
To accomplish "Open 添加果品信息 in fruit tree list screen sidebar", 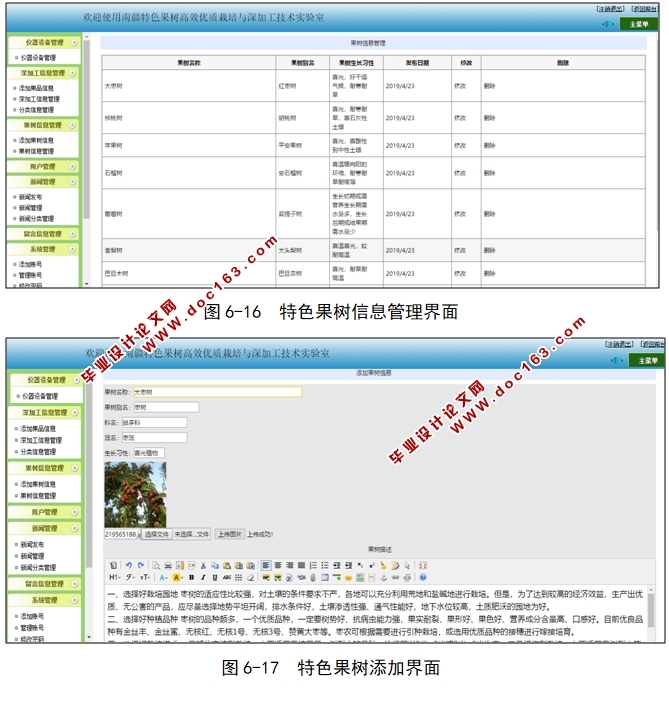I will pos(36,88).
